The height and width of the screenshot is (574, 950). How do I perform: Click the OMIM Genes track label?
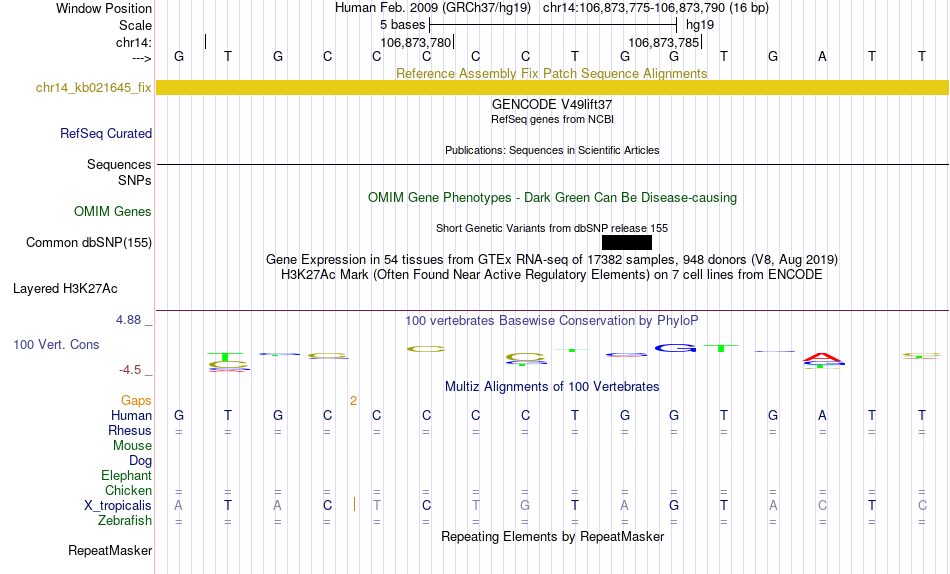pos(113,212)
